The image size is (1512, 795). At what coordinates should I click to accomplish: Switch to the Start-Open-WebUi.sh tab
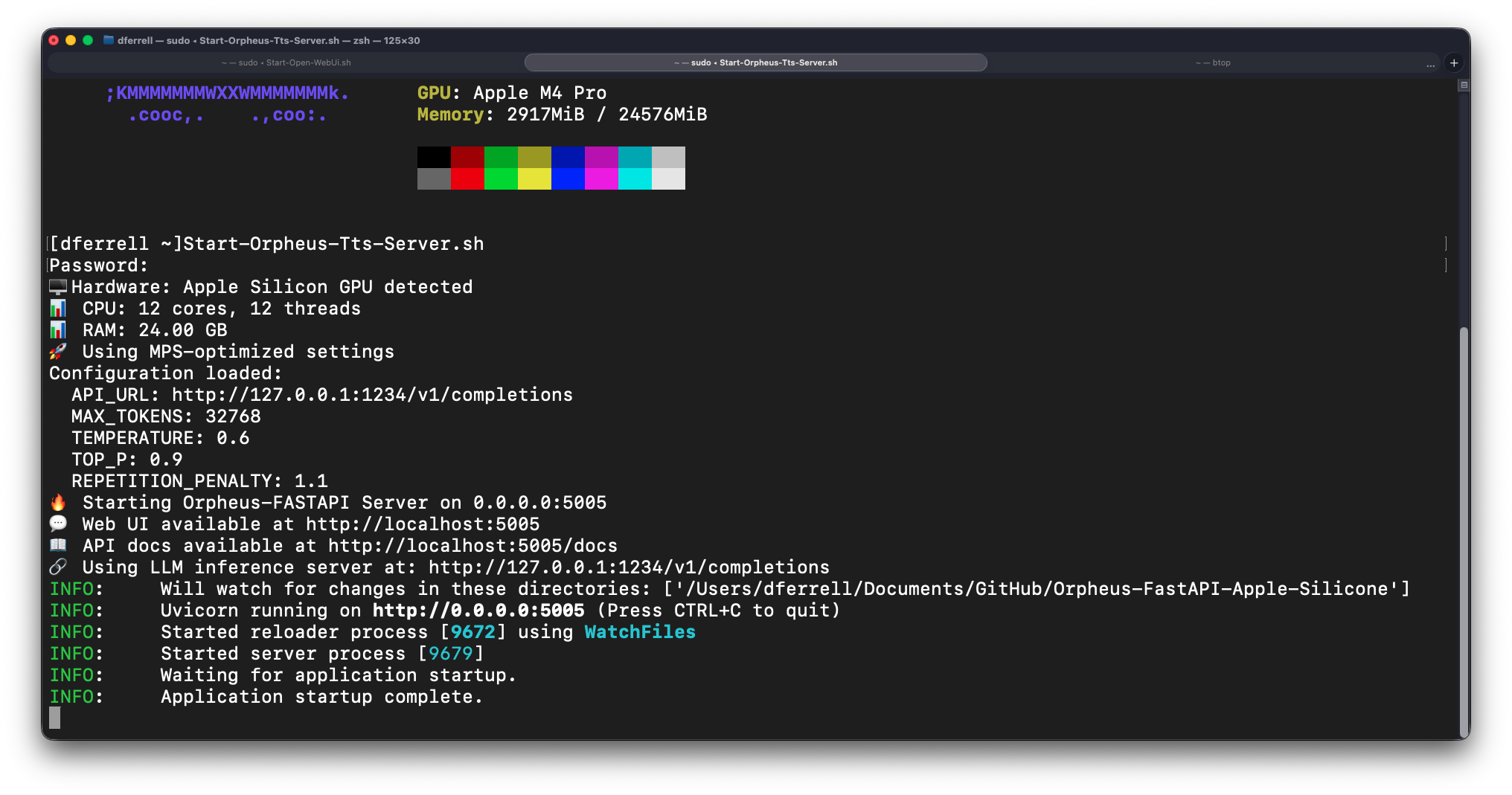pyautogui.click(x=286, y=63)
